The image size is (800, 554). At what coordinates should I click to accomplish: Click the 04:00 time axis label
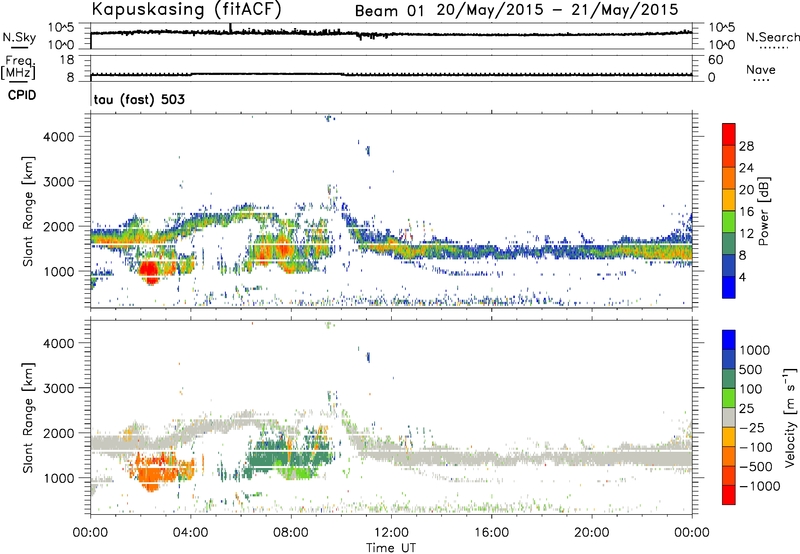point(190,533)
